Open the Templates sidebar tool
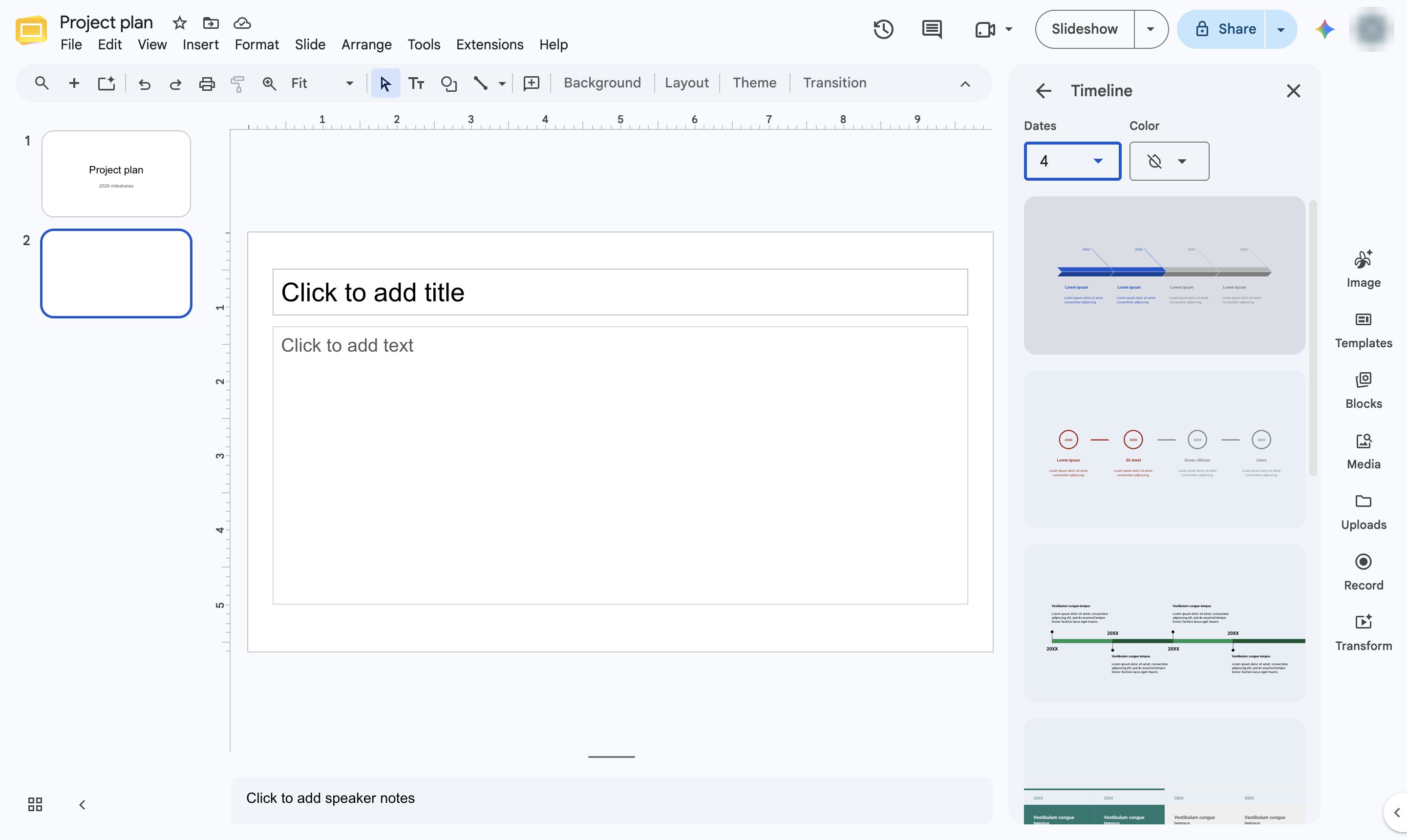 1363,330
